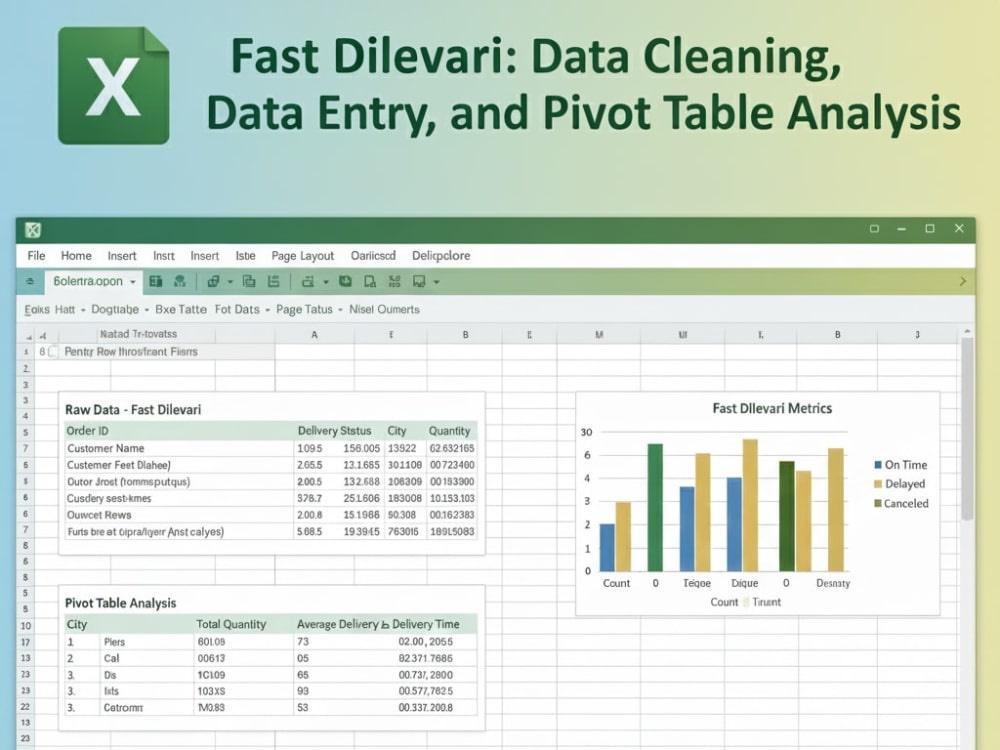The image size is (1000, 750).
Task: Click the blue bar above Count label
Action: tap(608, 547)
